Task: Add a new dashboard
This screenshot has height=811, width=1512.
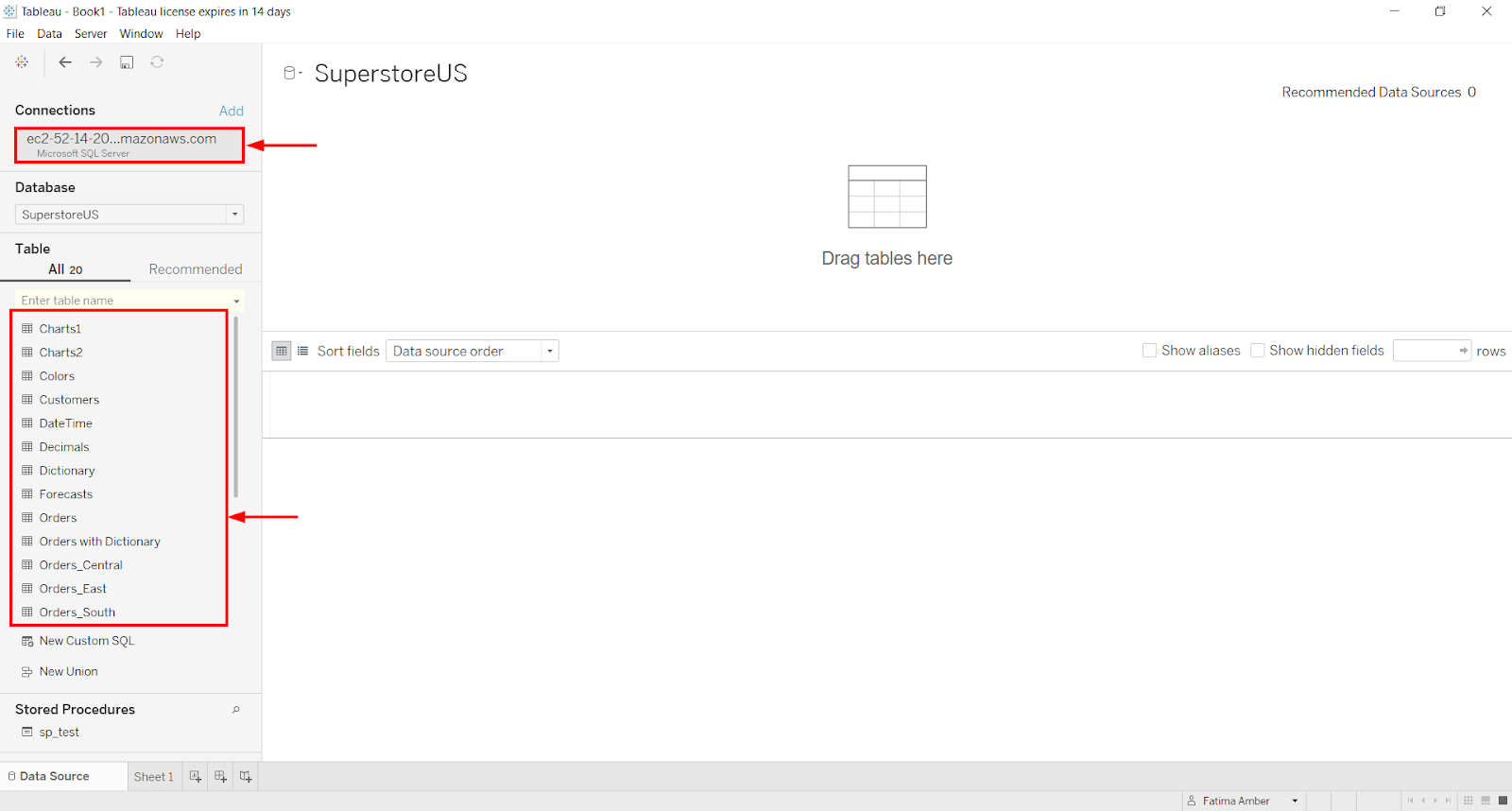Action: coord(220,776)
